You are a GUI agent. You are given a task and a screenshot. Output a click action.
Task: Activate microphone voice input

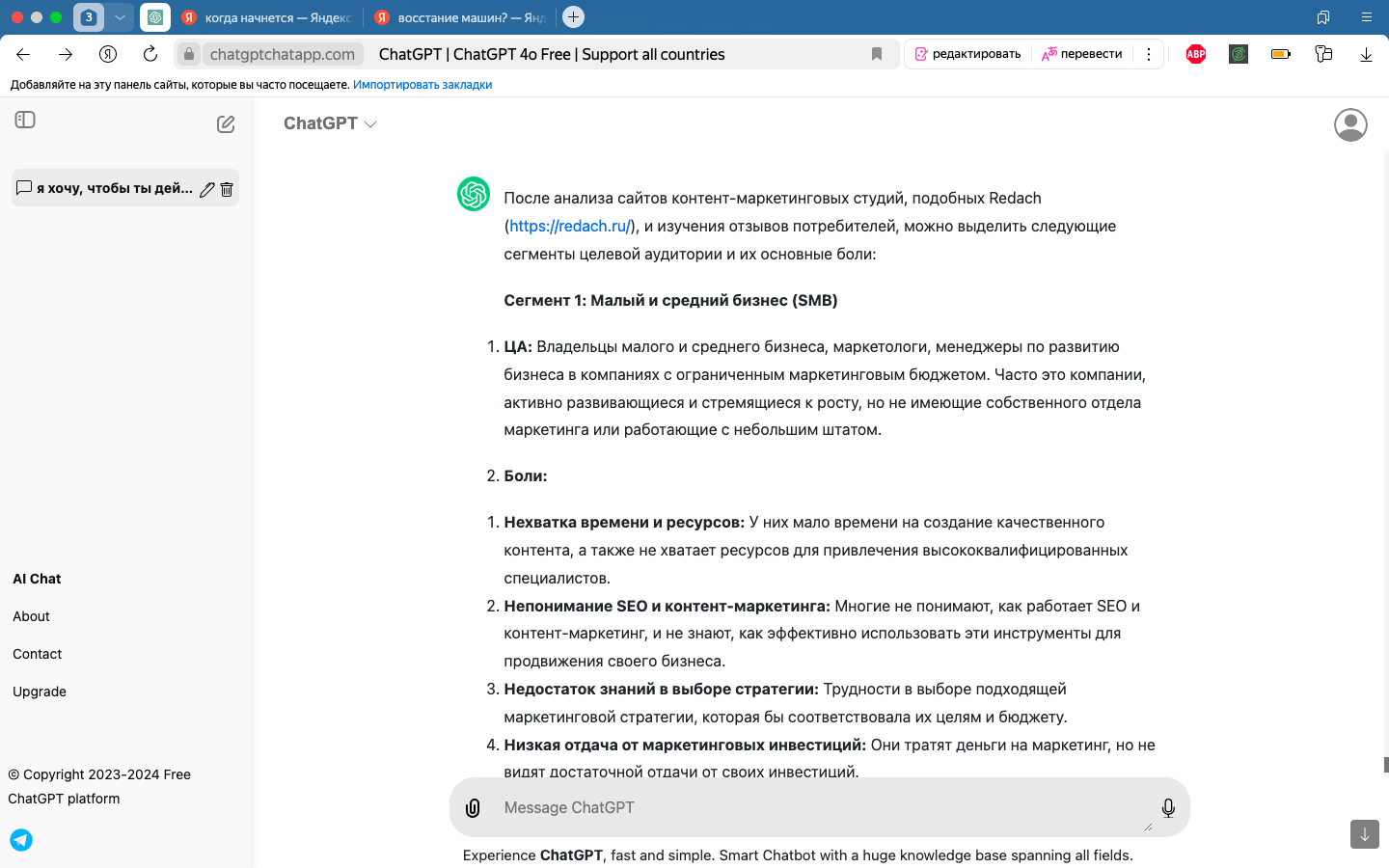point(1168,808)
